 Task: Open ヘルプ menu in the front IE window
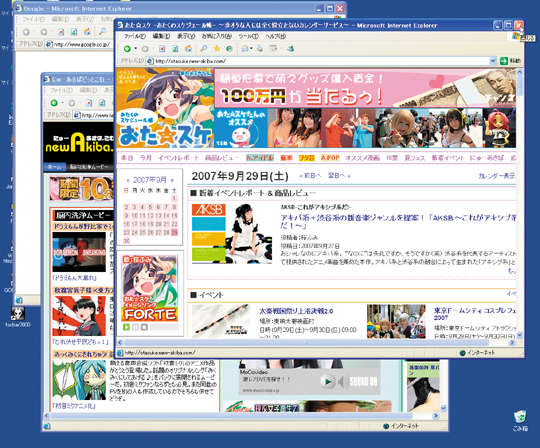(x=276, y=36)
